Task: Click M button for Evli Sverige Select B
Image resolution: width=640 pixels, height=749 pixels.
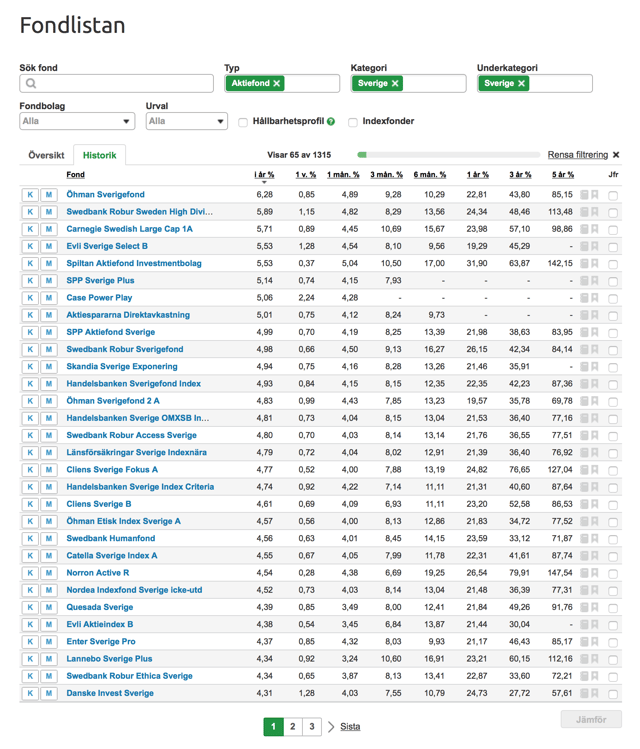Action: (x=49, y=246)
